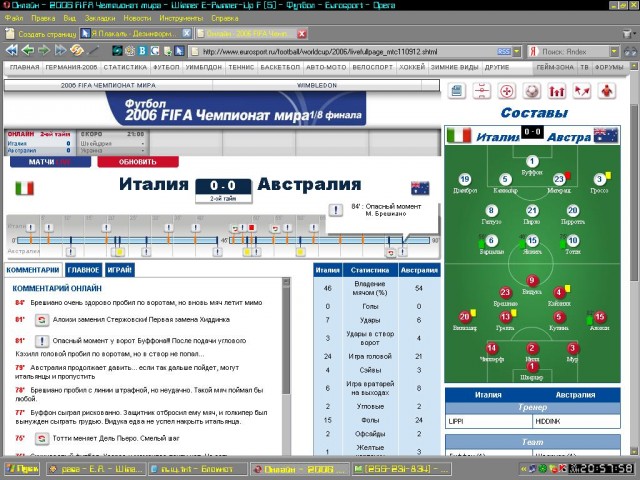Viewport: 640px width, 480px height.
Task: Open the Инструменты menu
Action: pyautogui.click(x=181, y=18)
